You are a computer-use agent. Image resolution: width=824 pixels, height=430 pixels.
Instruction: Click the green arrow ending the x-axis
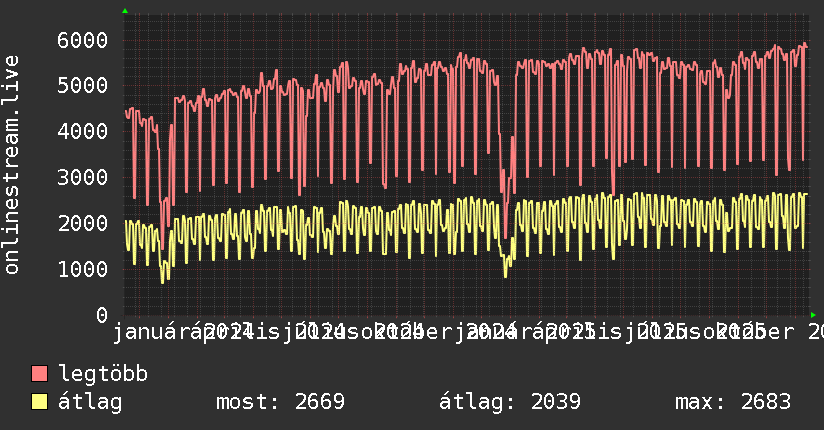coord(813,315)
